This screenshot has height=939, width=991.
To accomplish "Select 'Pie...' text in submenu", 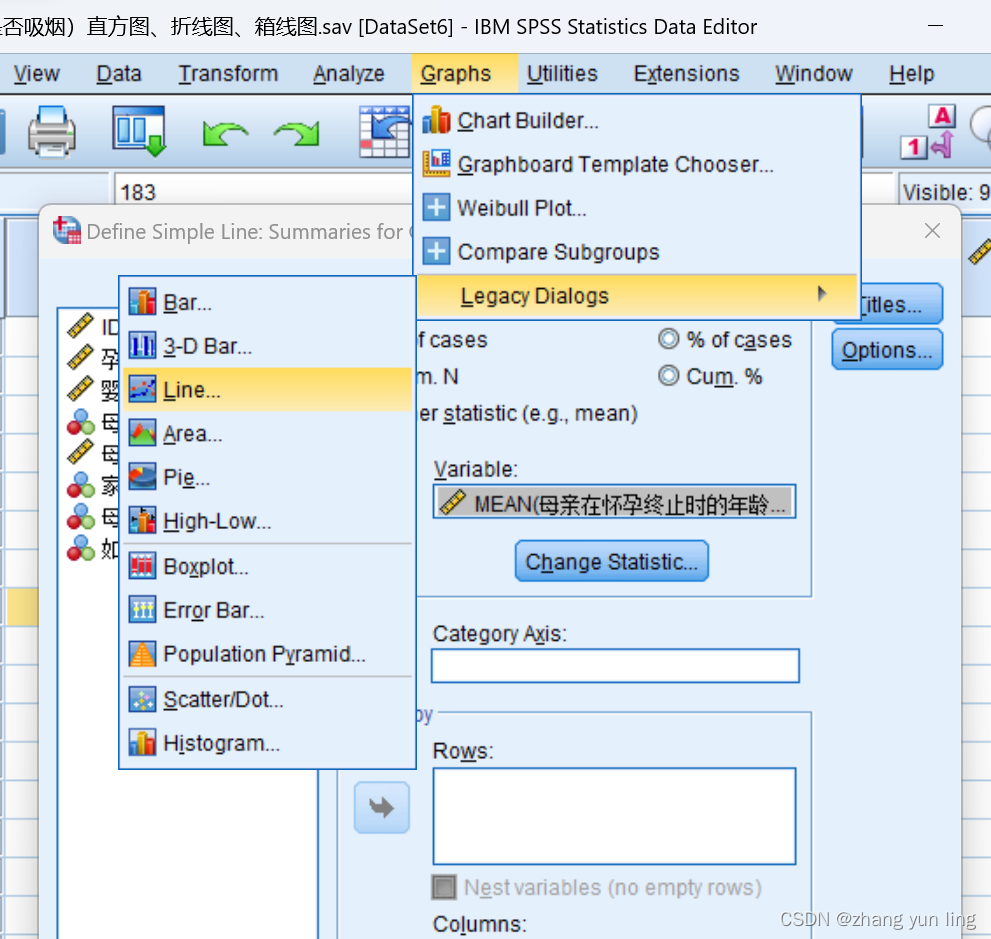I will 186,478.
